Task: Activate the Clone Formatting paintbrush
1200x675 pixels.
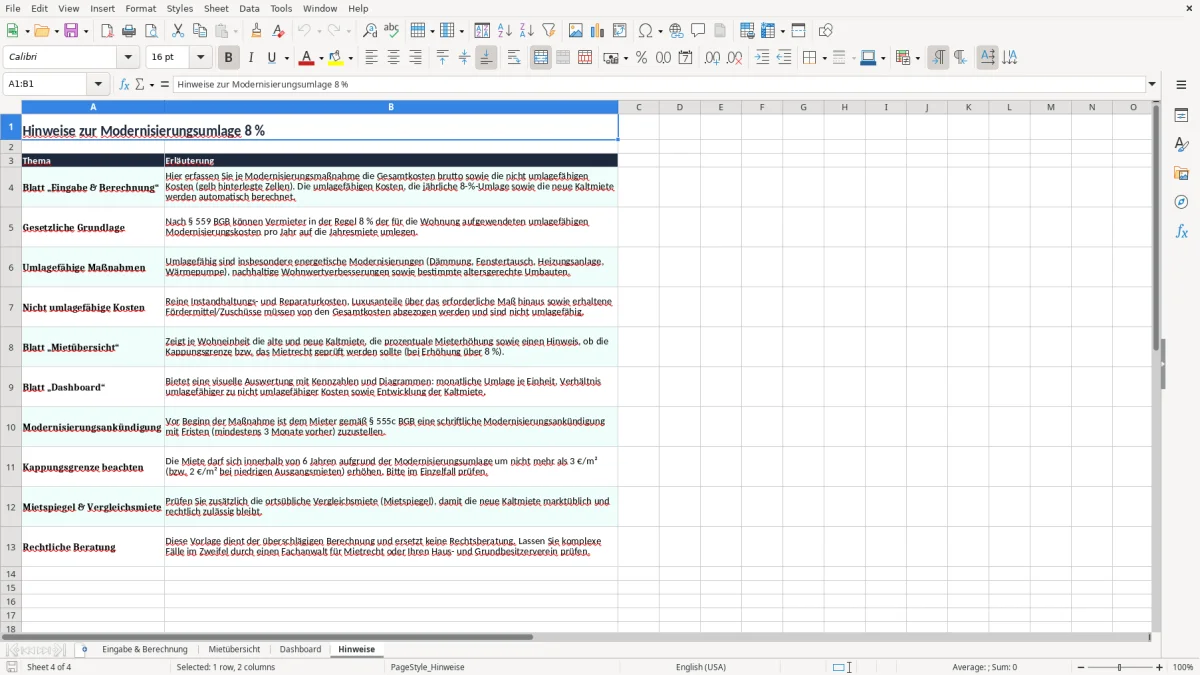Action: pyautogui.click(x=256, y=31)
